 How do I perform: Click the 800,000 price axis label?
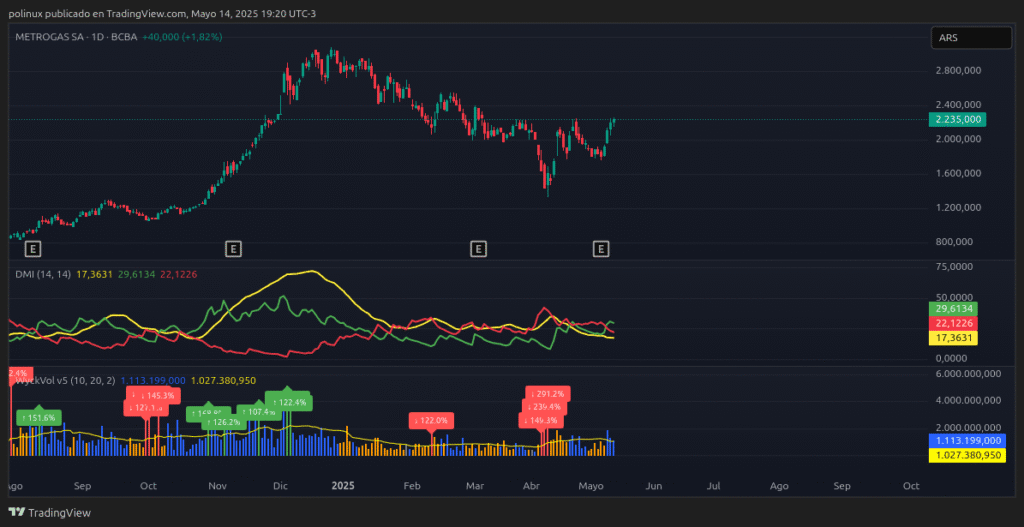click(955, 242)
